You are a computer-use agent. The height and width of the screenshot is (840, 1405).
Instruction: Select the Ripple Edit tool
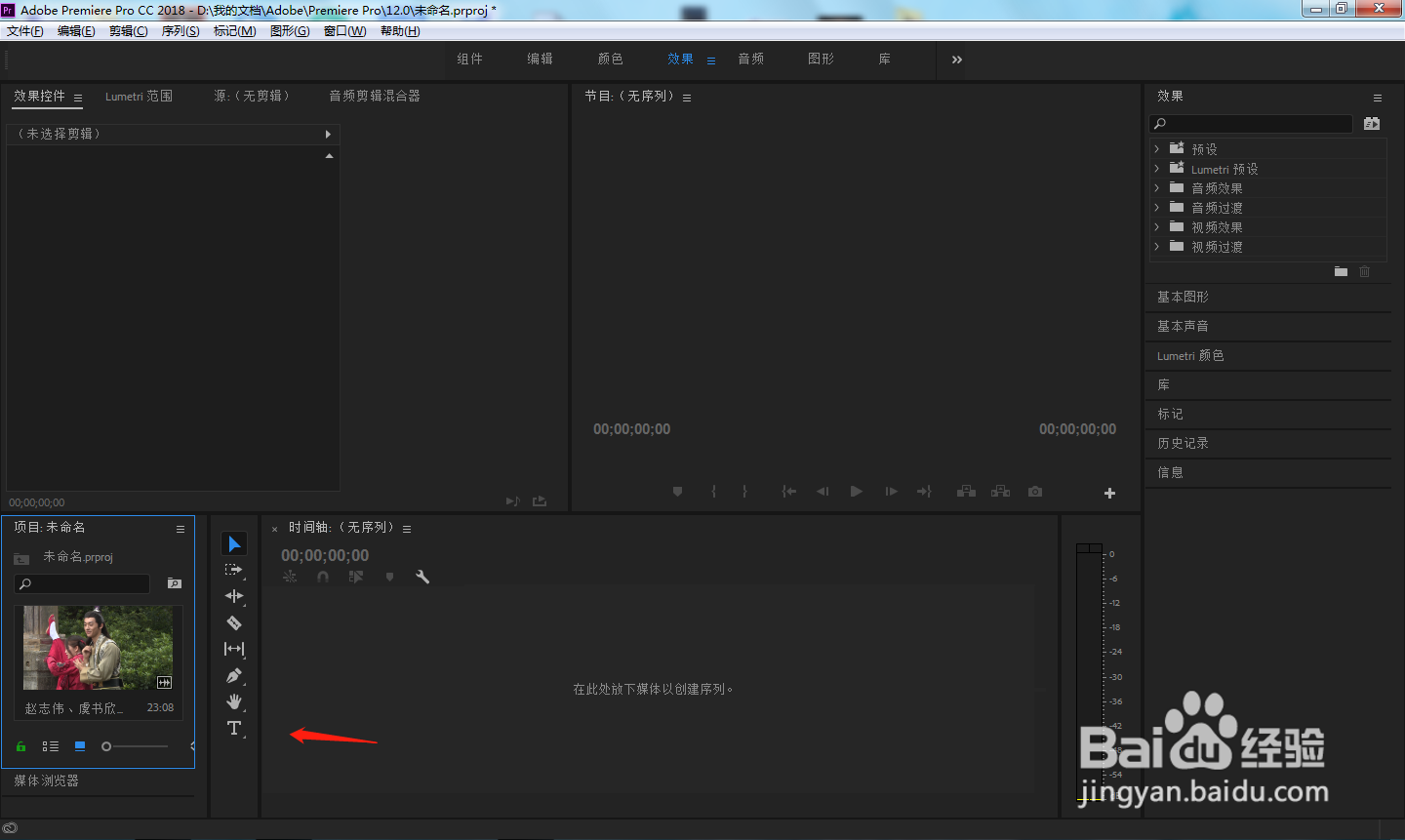[234, 596]
